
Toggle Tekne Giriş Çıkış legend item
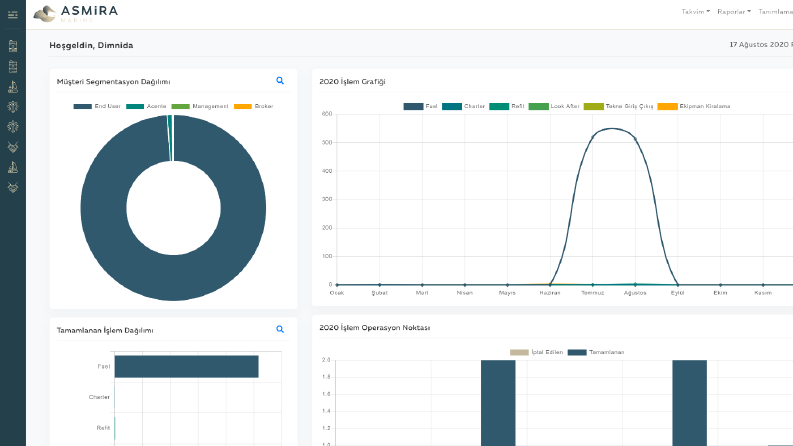[619, 106]
